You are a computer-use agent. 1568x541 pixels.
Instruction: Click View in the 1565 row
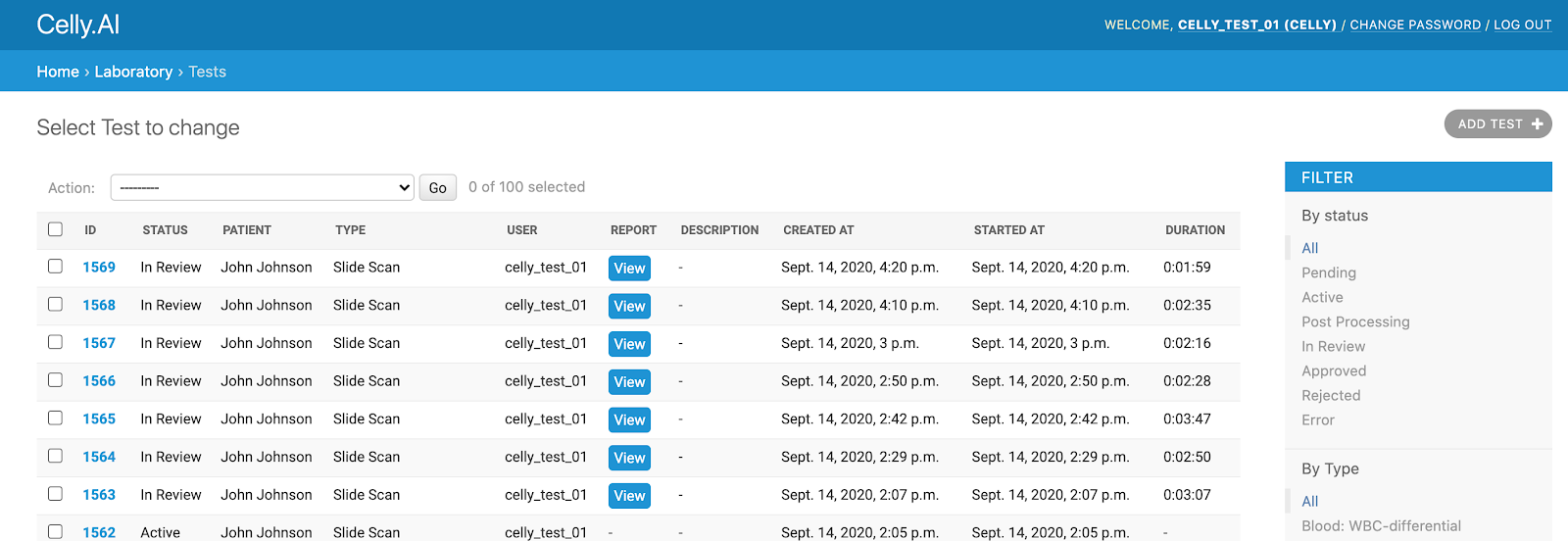tap(629, 419)
